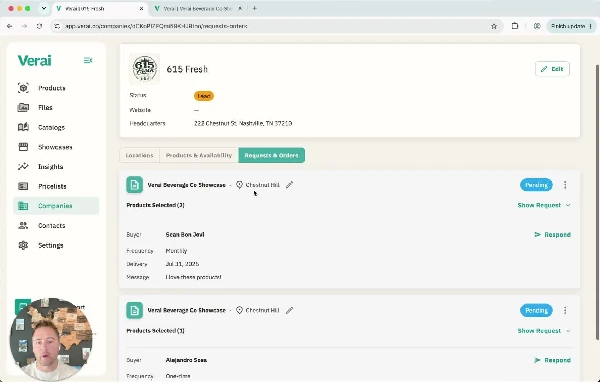Edit location pencil on Alejandro request

tap(290, 310)
